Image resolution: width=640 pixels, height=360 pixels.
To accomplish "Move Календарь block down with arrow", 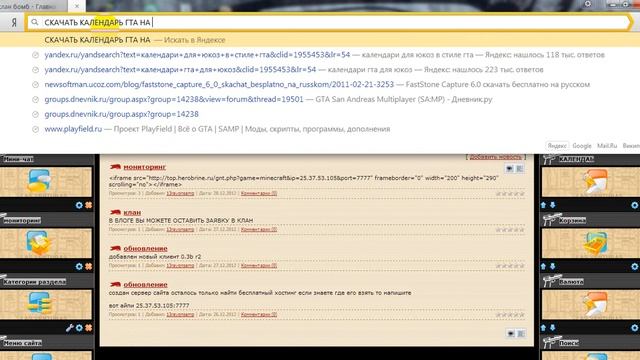I will tap(553, 205).
